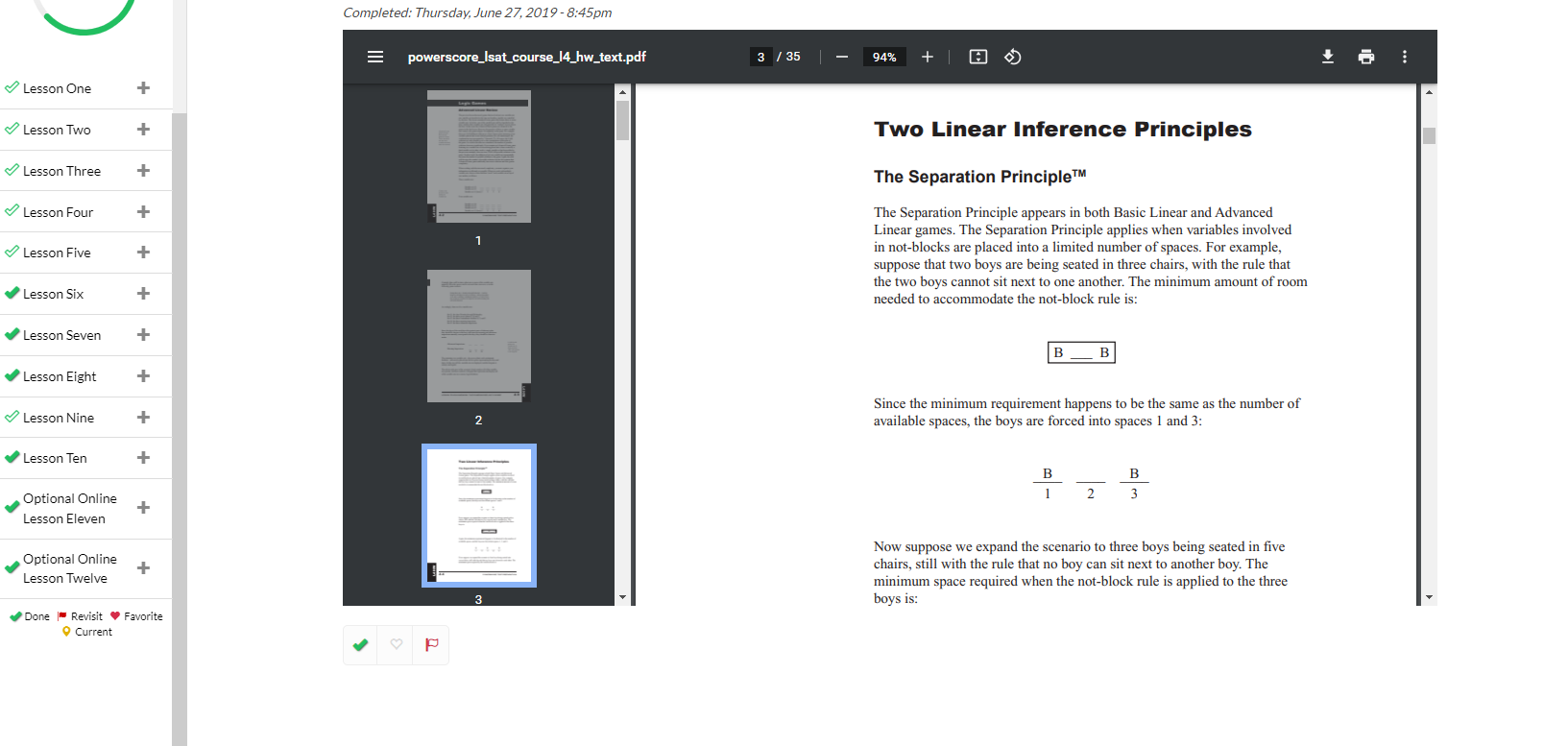
Task: Rotate the PDF counterclockwise
Action: click(1013, 57)
